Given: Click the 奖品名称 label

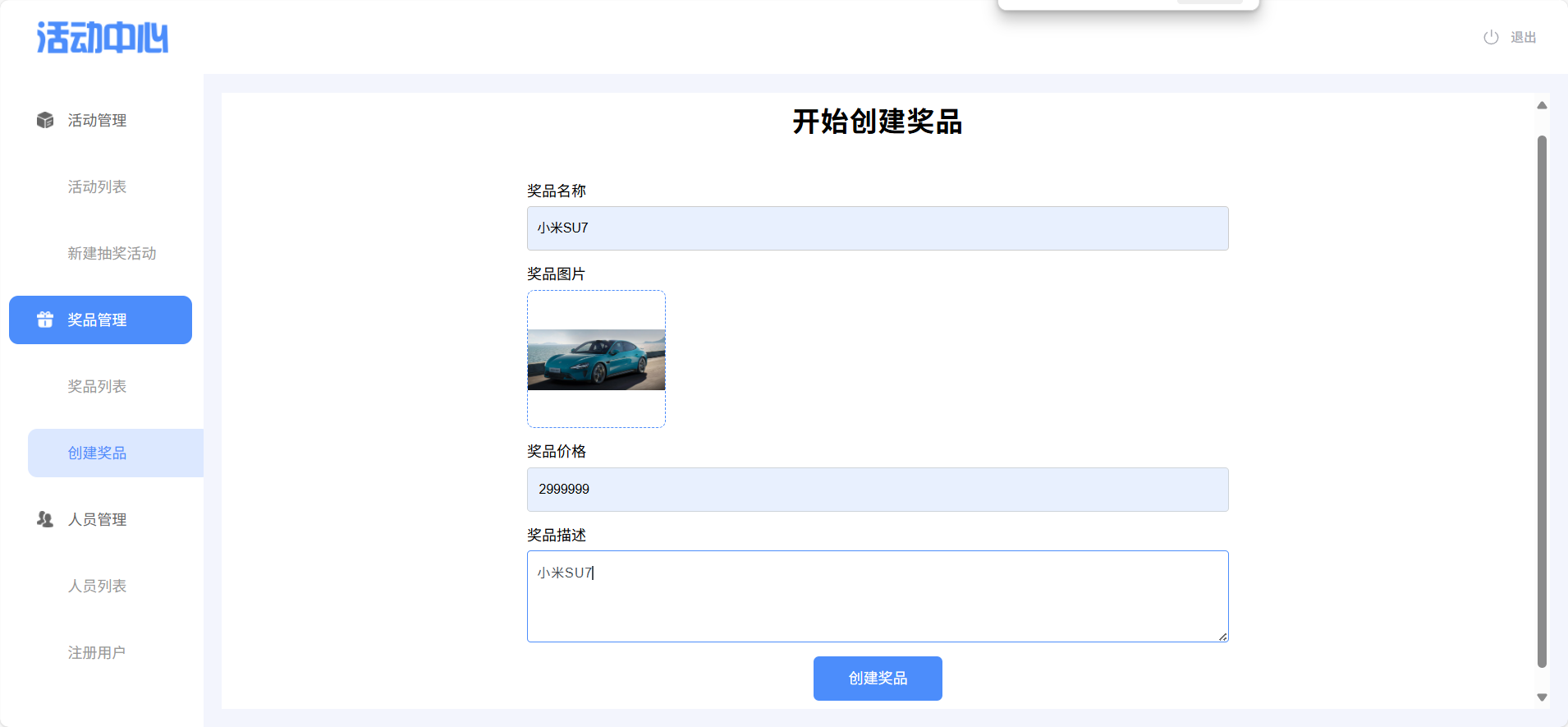Looking at the screenshot, I should tap(557, 191).
